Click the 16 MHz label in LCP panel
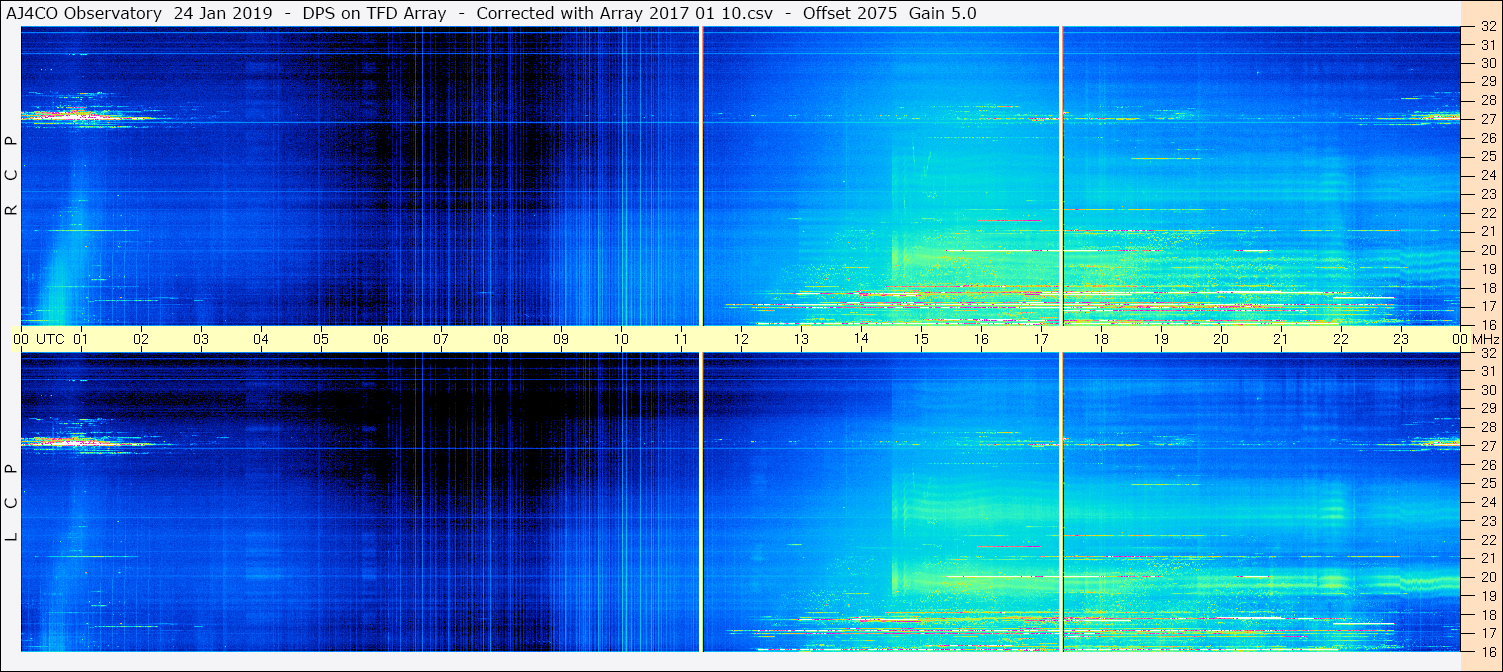 tap(1487, 651)
